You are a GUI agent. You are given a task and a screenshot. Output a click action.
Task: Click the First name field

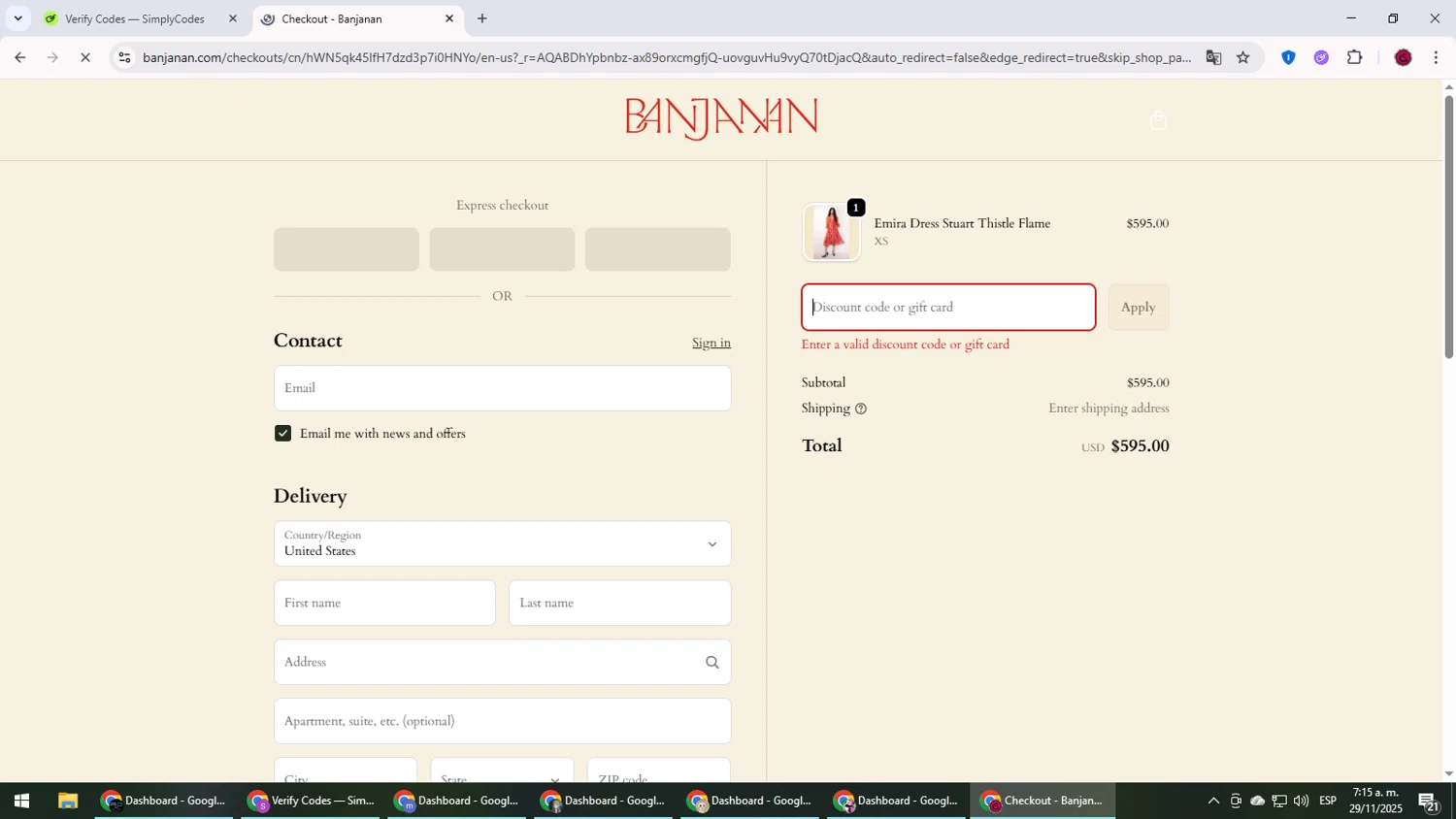point(385,603)
